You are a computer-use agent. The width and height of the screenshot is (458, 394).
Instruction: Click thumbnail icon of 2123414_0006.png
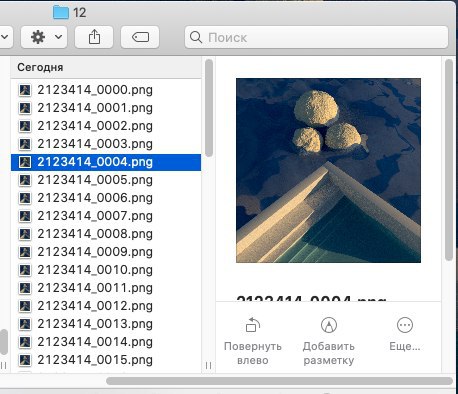click(x=25, y=198)
